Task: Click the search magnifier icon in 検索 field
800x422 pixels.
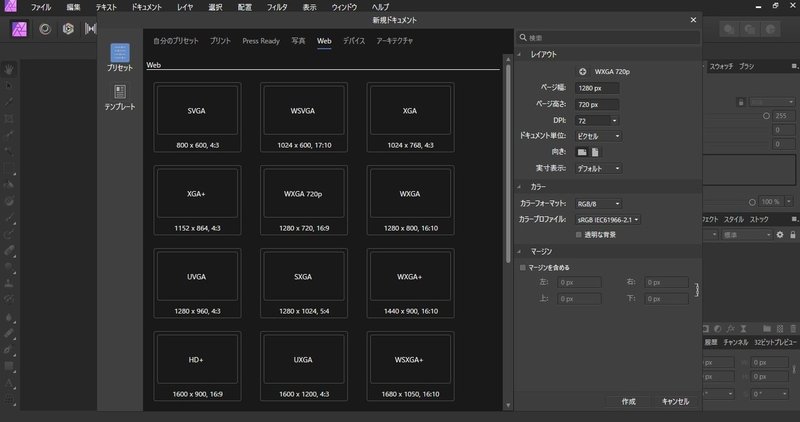Action: [x=523, y=37]
